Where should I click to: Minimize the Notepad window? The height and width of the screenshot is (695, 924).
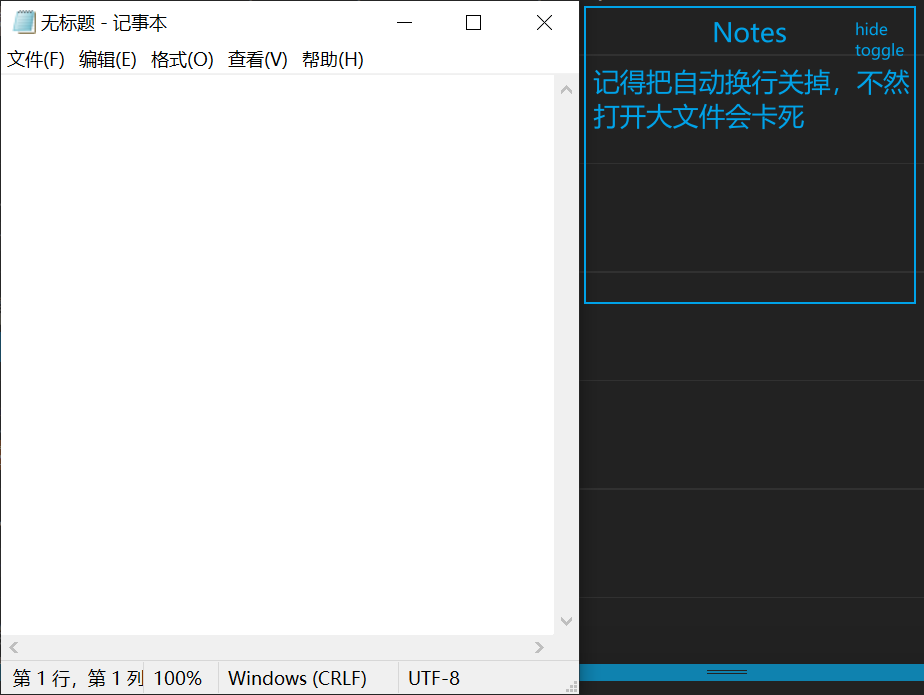(404, 22)
